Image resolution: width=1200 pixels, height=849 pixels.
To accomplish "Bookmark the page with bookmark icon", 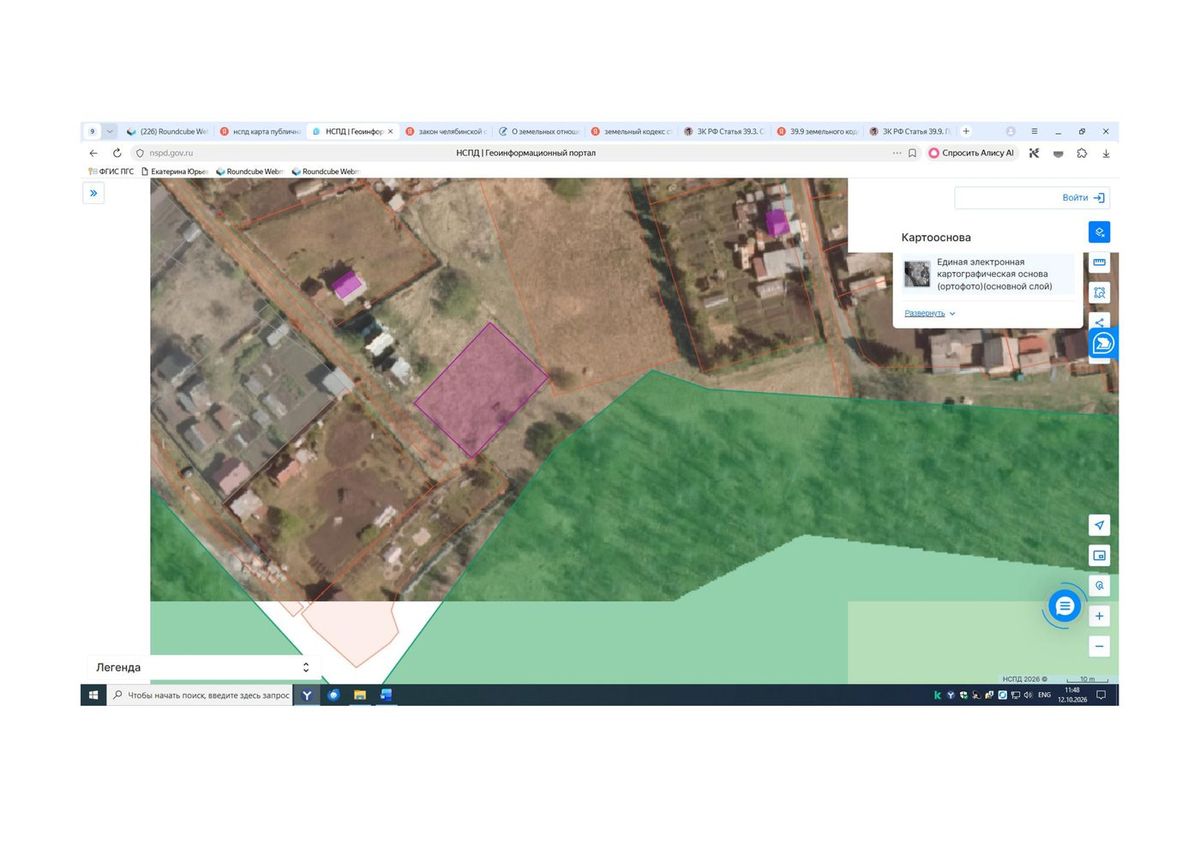I will (912, 153).
